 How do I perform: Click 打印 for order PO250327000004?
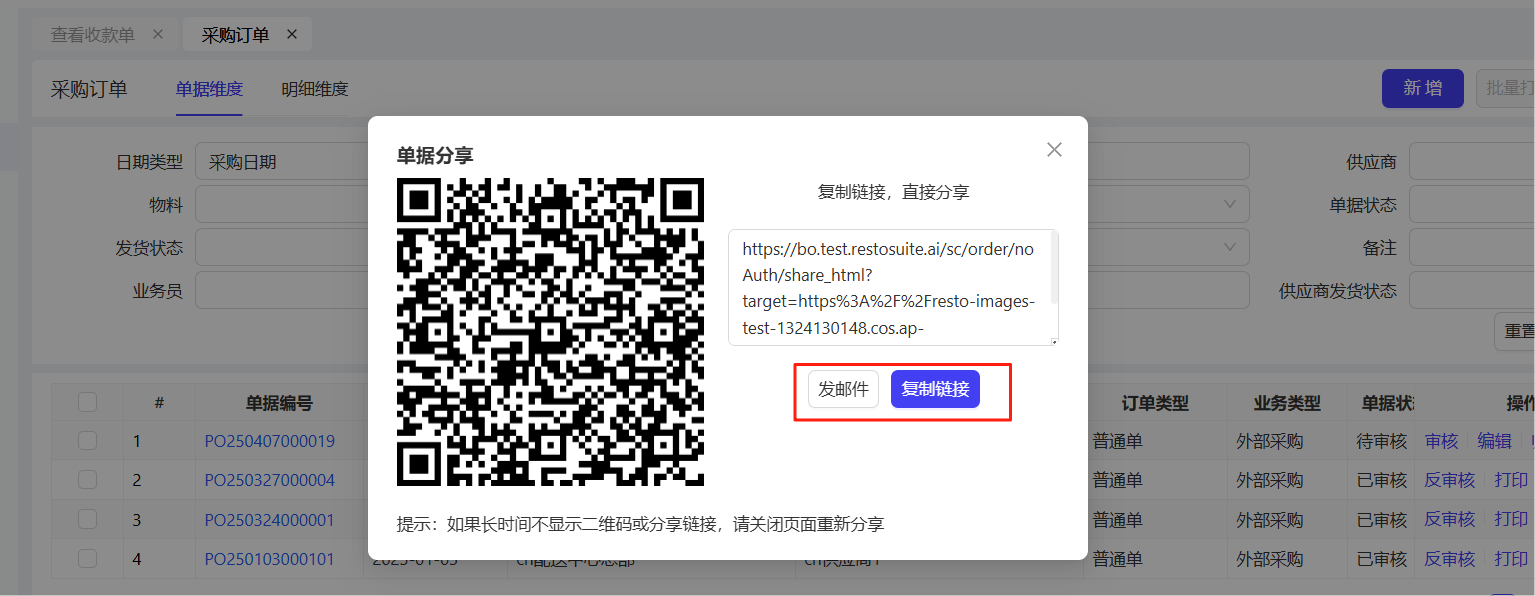[1511, 480]
